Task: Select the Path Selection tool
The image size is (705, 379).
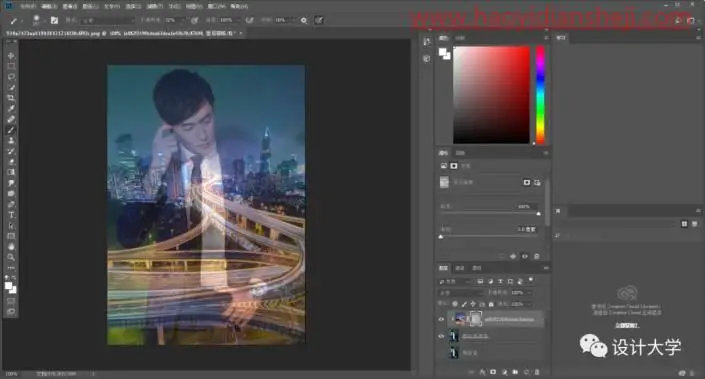Action: point(11,226)
